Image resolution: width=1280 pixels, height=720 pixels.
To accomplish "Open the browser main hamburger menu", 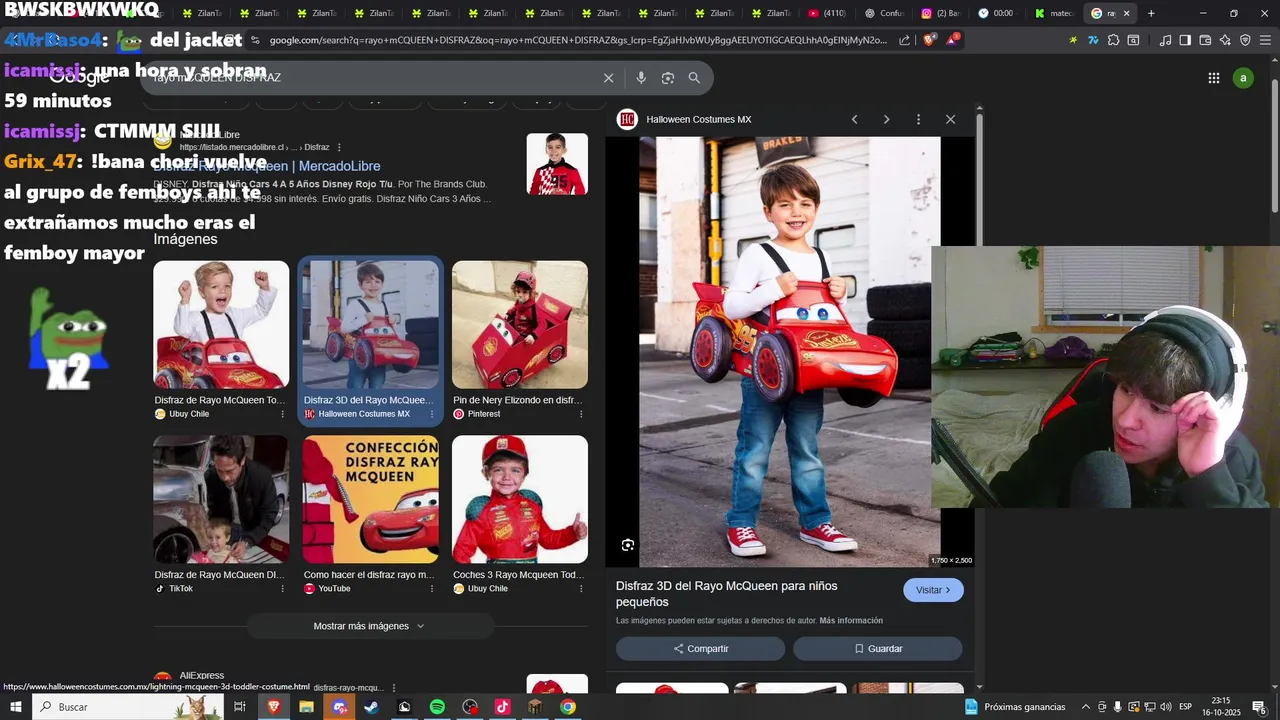I will (x=1265, y=40).
